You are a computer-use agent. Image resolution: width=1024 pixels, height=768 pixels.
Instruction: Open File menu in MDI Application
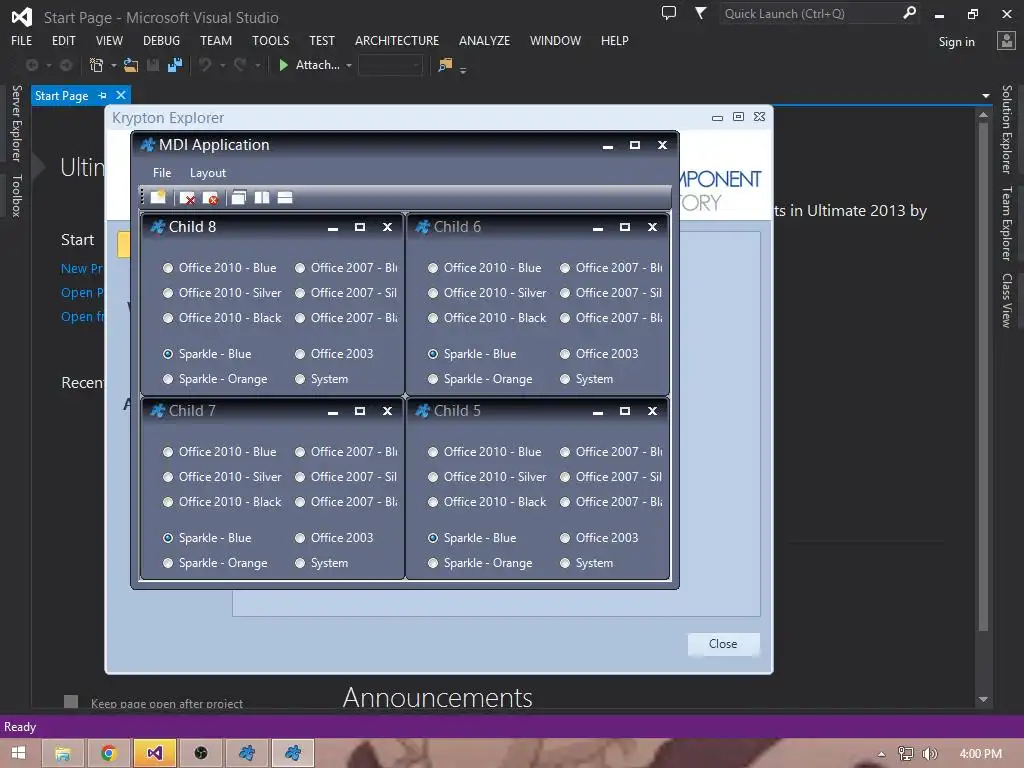(x=162, y=173)
